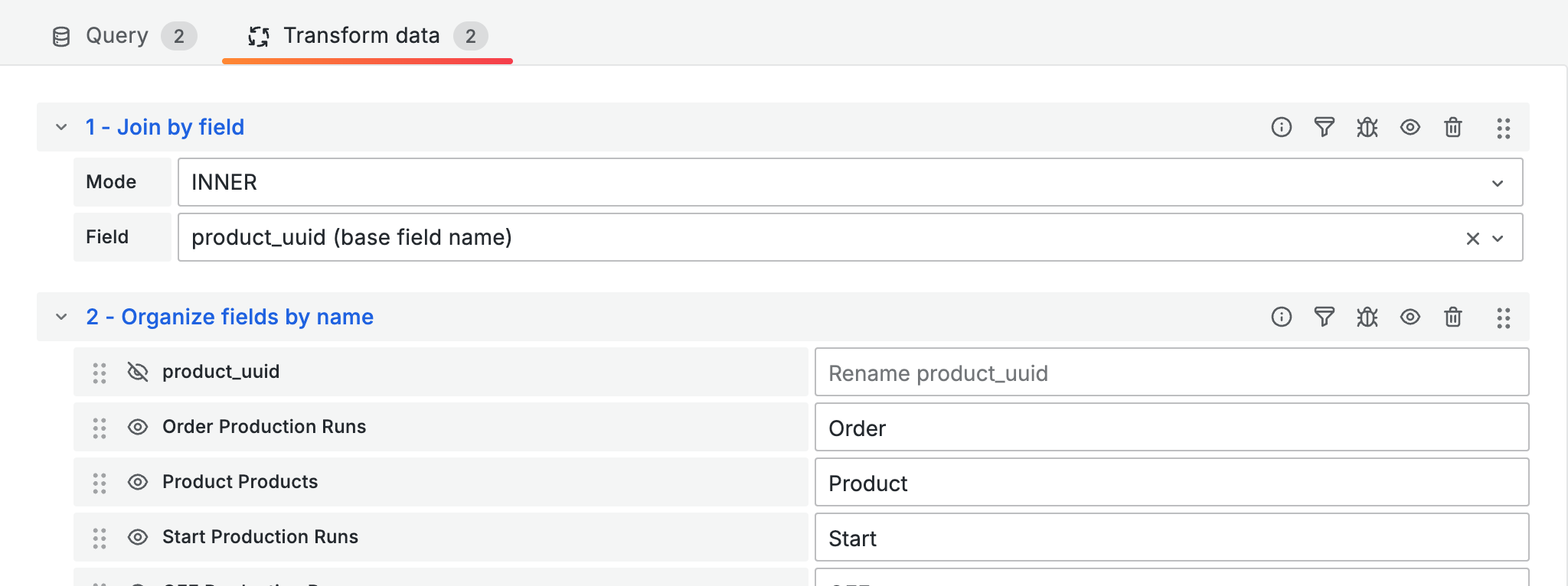
Task: Open debug for Join by field transformation
Action: click(1367, 127)
